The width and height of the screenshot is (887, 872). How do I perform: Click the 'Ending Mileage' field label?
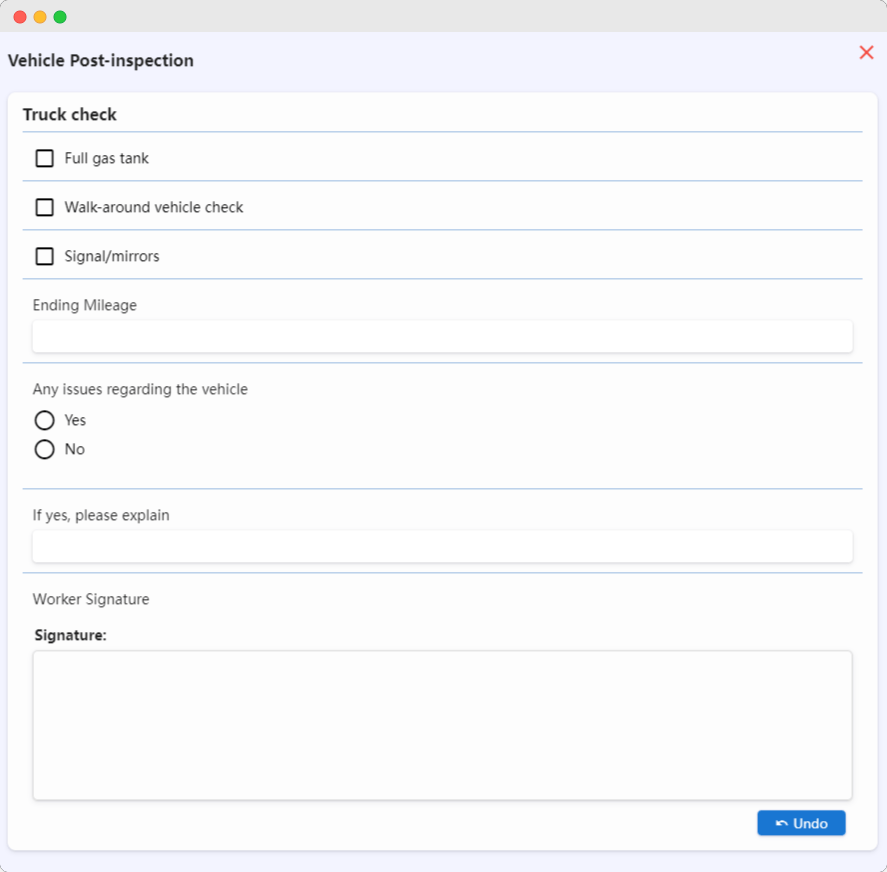click(x=85, y=305)
